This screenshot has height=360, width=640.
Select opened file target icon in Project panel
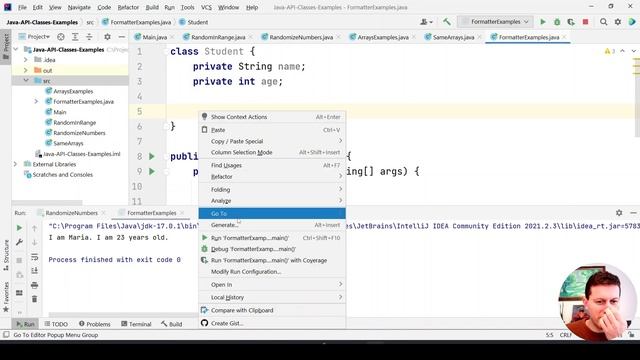pyautogui.click(x=61, y=37)
